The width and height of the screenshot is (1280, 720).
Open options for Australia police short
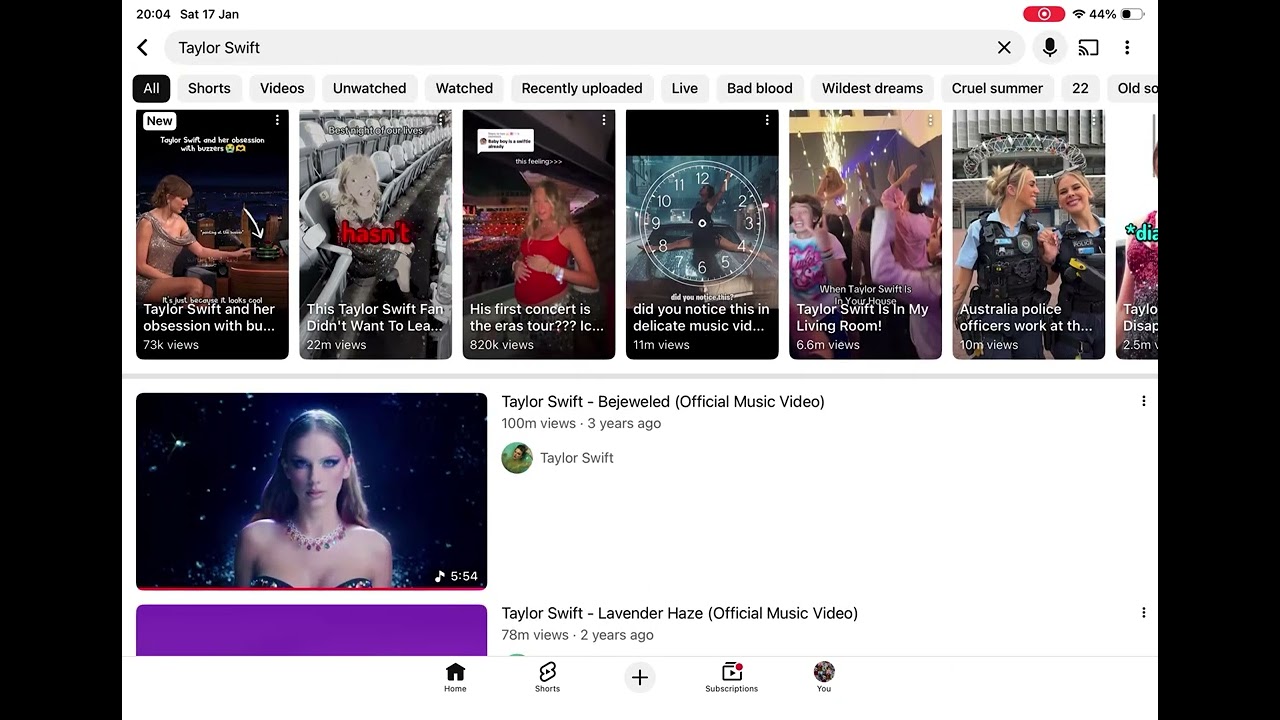tap(1093, 120)
